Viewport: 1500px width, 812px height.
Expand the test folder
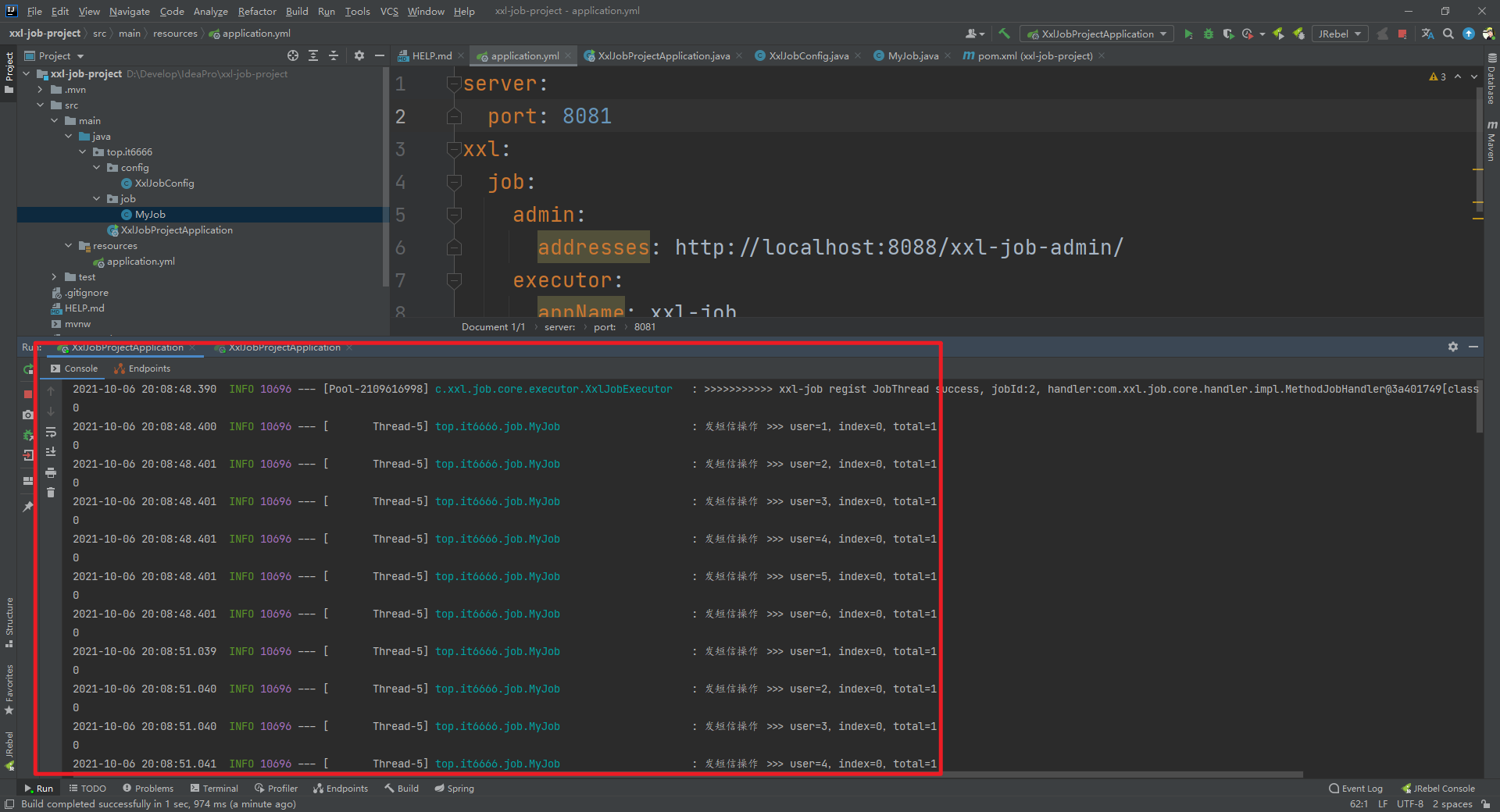pyautogui.click(x=55, y=276)
